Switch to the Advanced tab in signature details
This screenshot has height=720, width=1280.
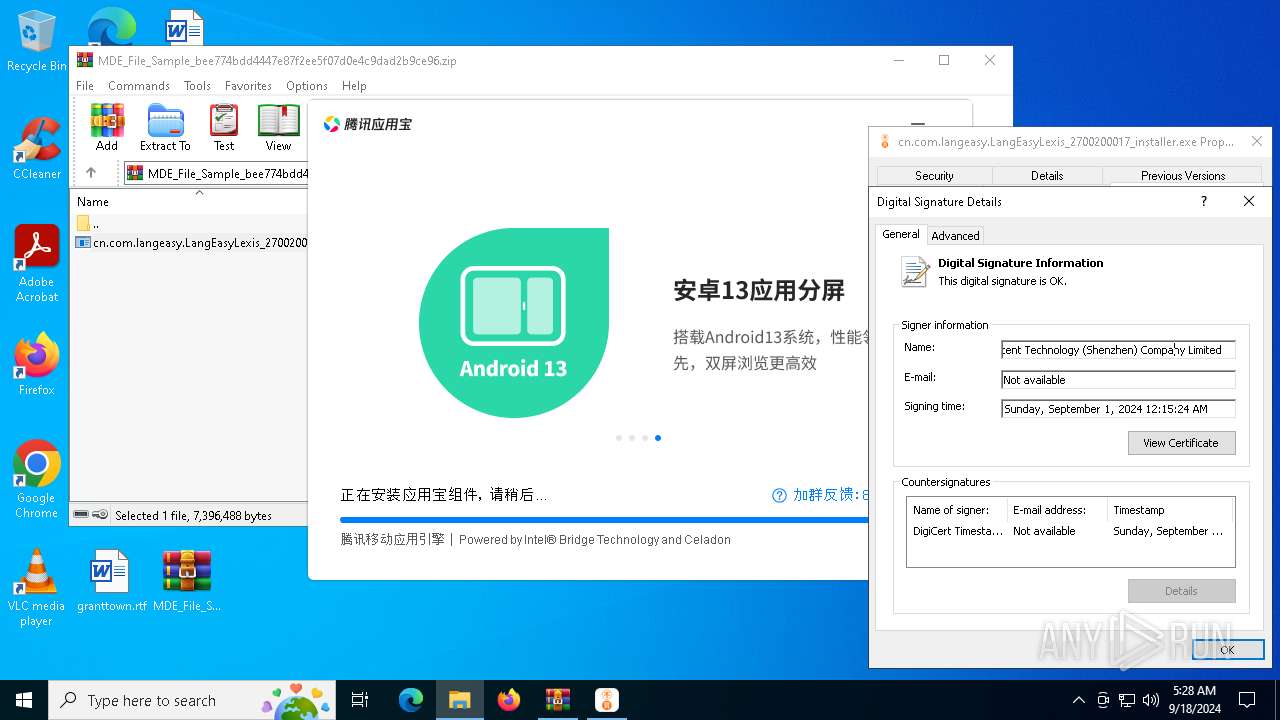(955, 236)
